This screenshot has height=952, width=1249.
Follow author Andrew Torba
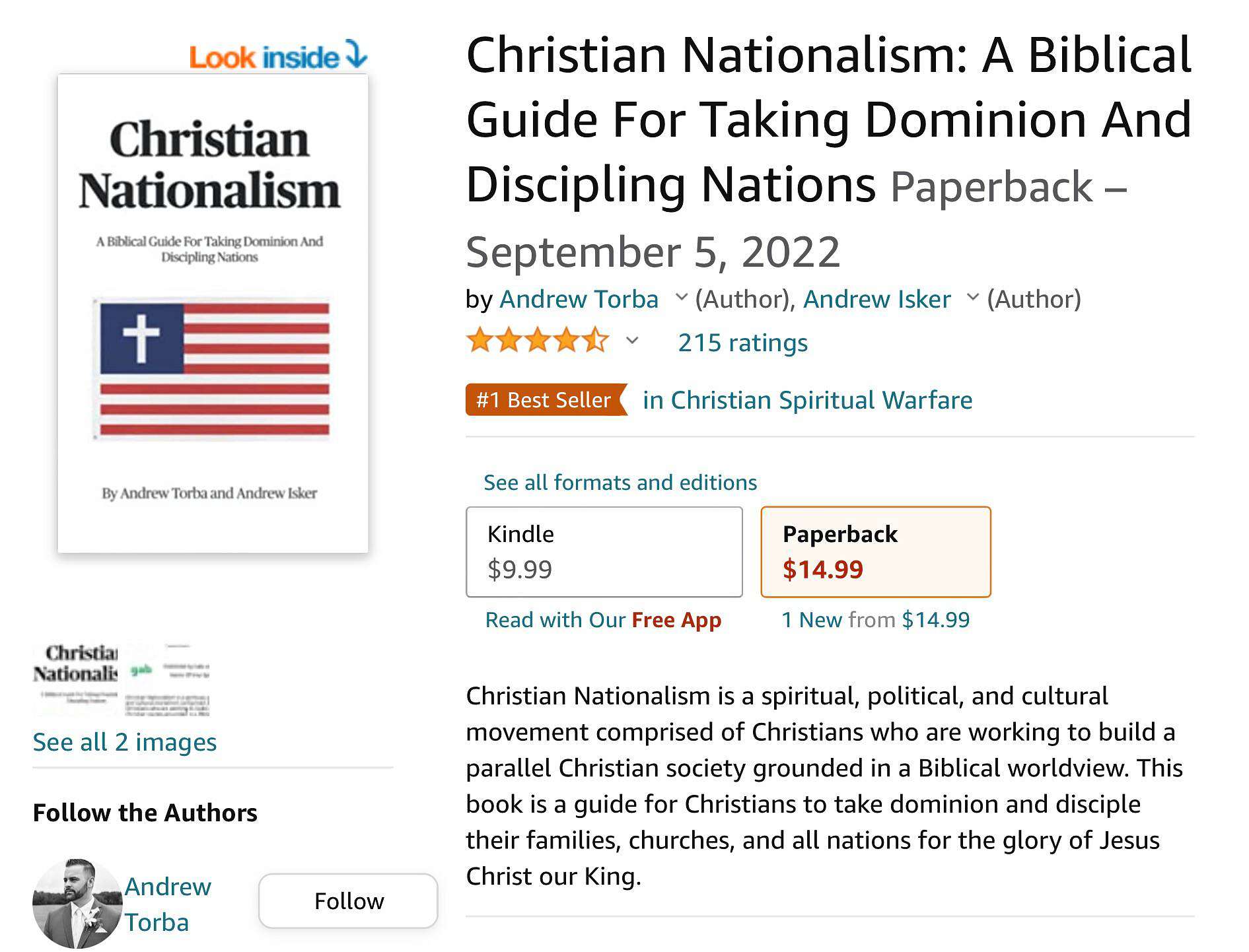tap(348, 901)
